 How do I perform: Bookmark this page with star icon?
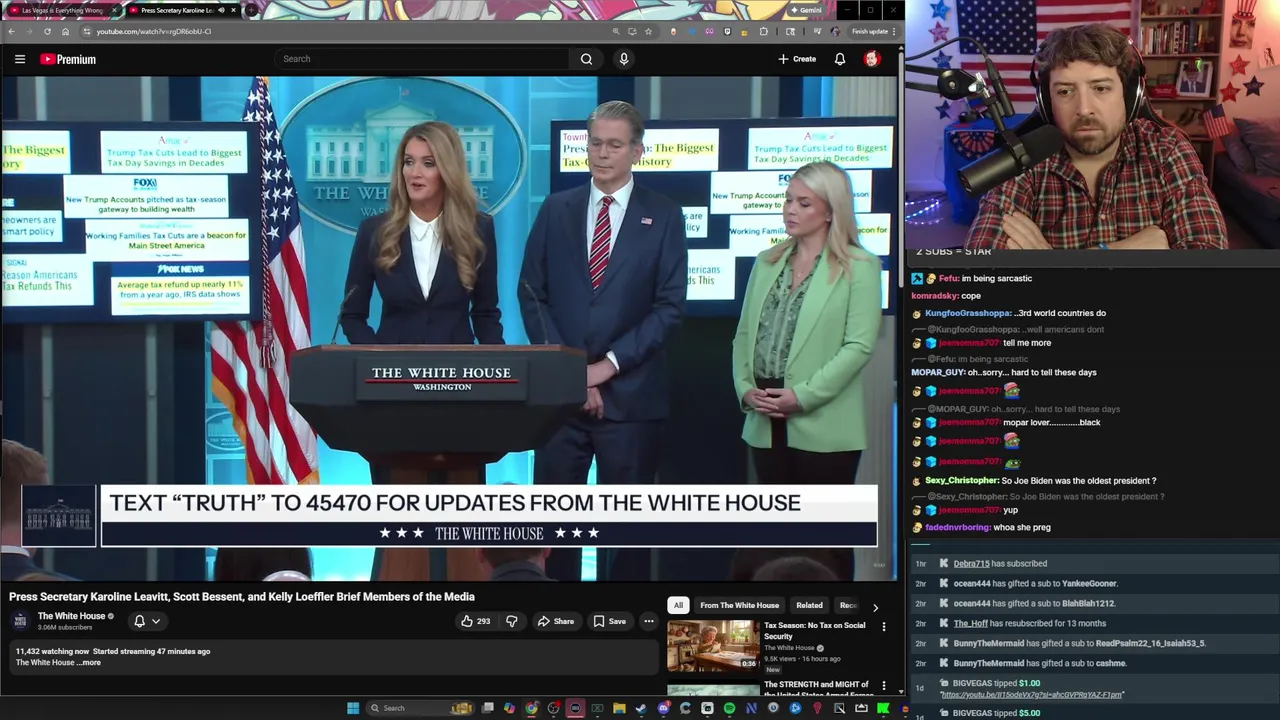click(x=648, y=31)
